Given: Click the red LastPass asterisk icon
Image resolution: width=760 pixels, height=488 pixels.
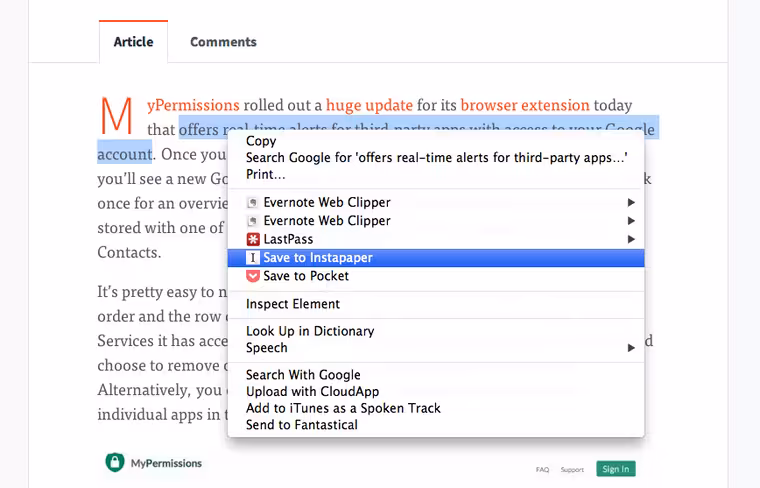Looking at the screenshot, I should (x=253, y=239).
